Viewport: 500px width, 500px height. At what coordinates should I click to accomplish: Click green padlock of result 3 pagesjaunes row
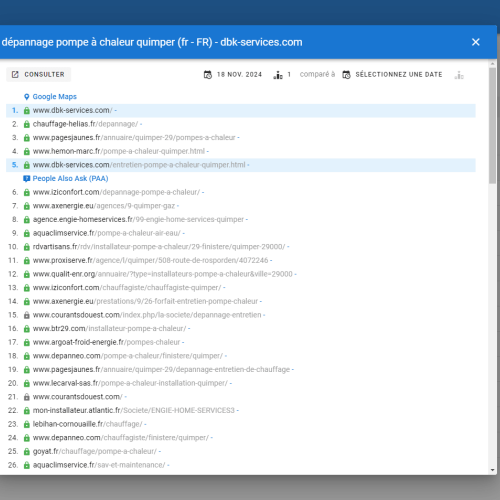tap(27, 138)
